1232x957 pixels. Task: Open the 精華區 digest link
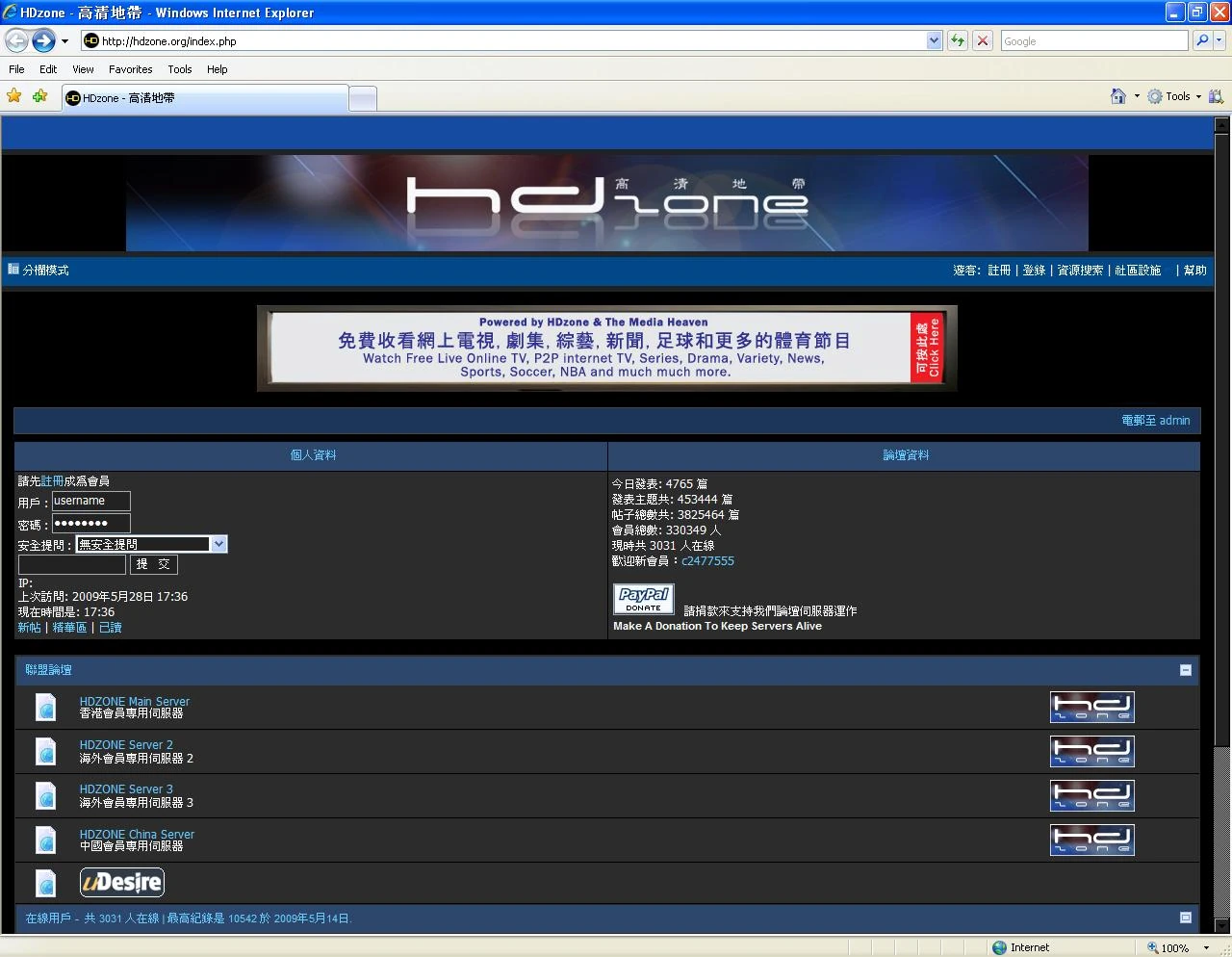click(69, 628)
